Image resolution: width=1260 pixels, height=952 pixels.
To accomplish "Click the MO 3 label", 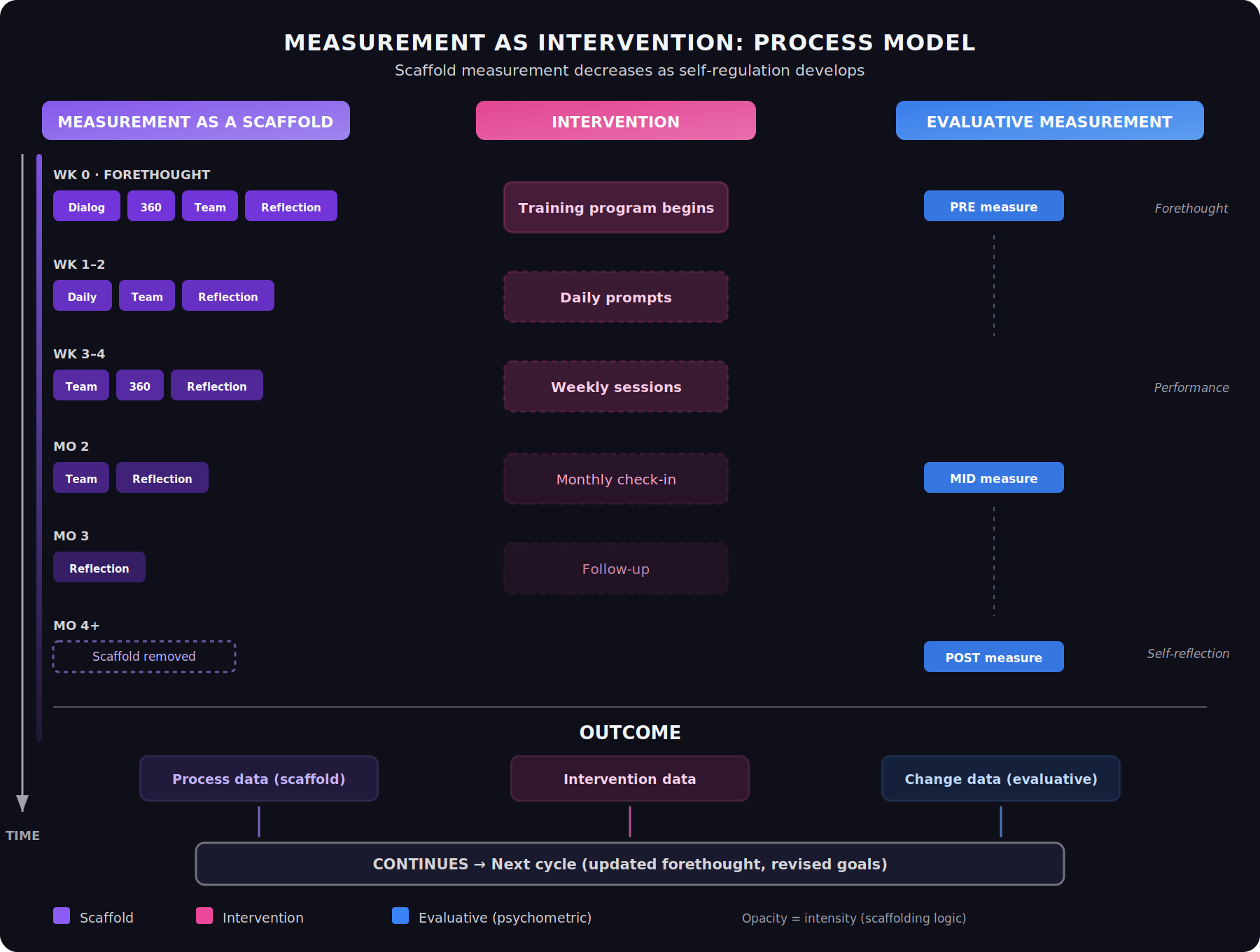I will point(71,535).
